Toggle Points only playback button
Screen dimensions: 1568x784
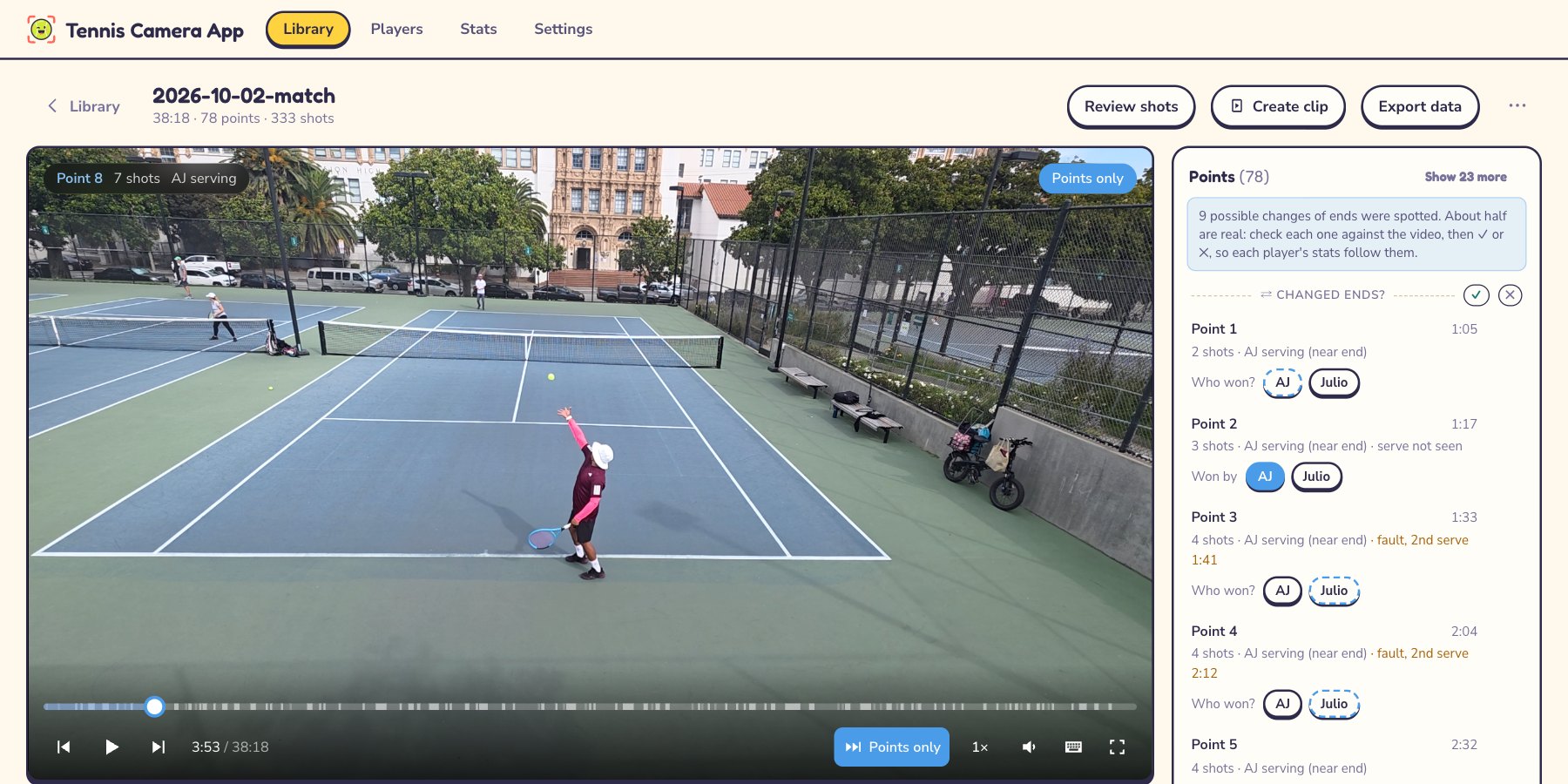tap(891, 747)
